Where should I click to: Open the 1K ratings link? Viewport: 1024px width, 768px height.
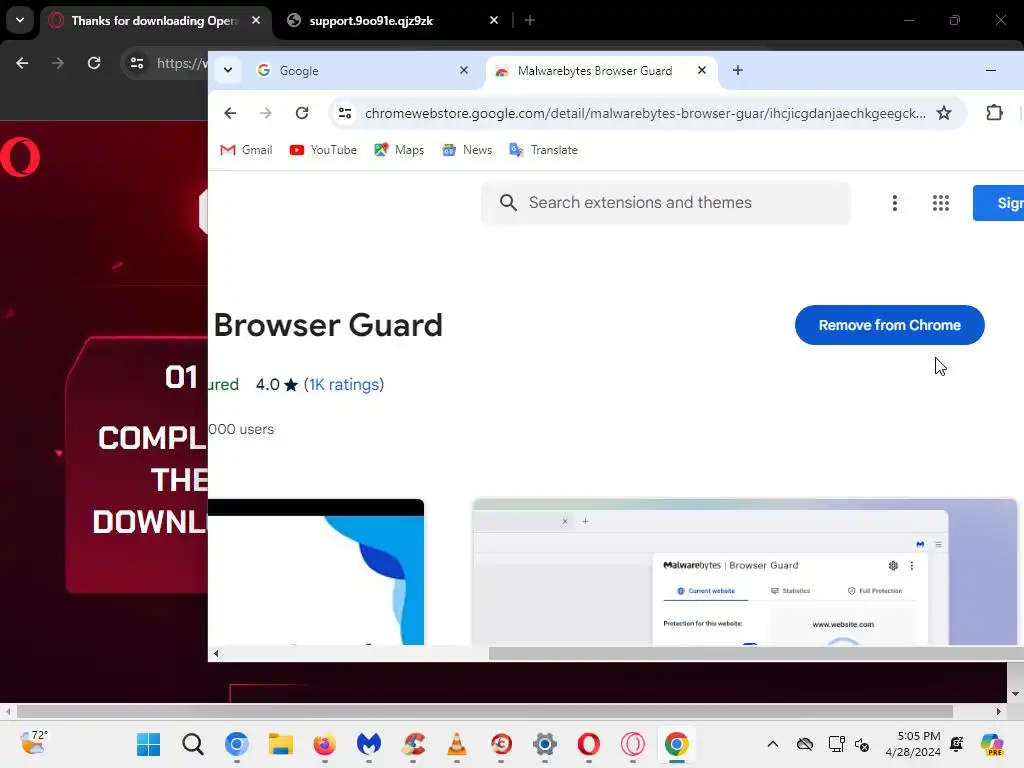point(344,384)
